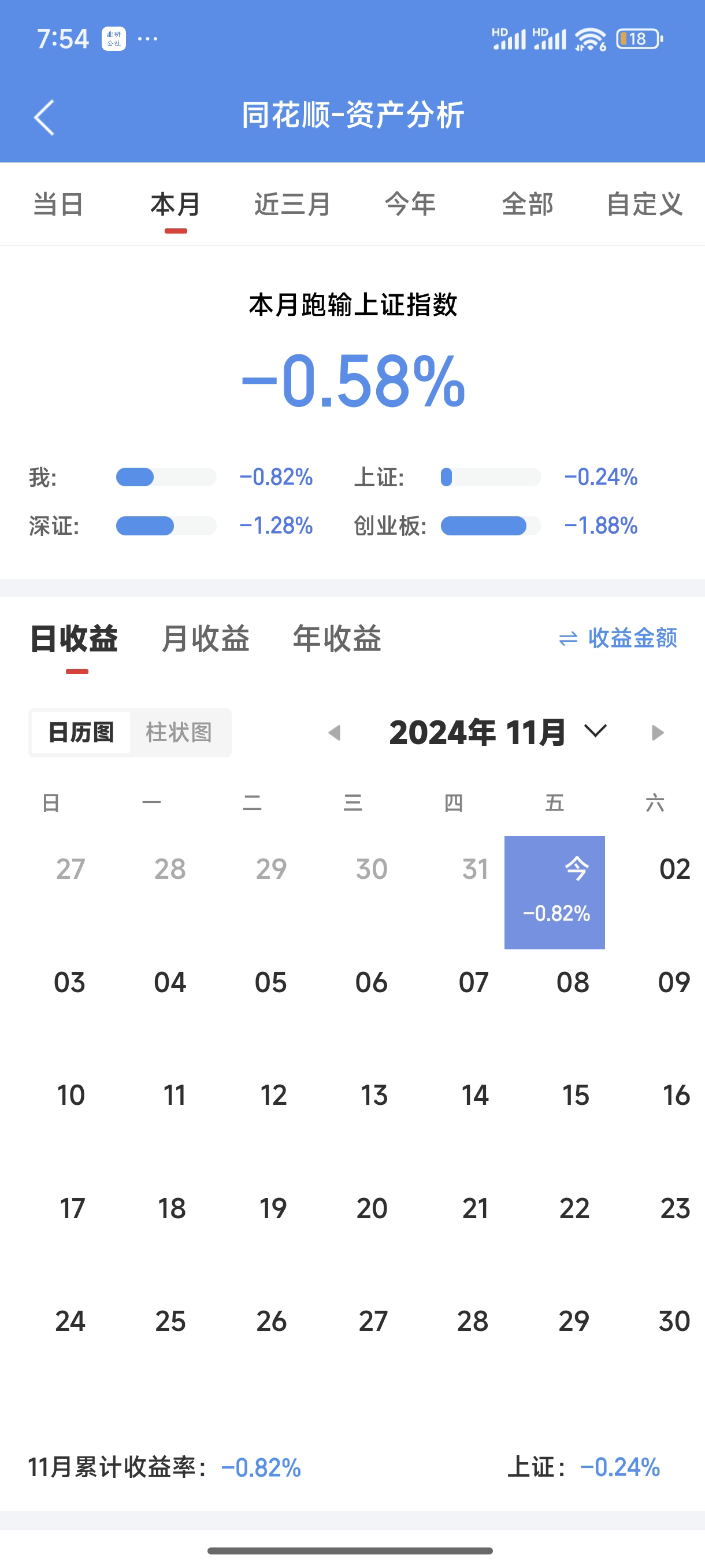Go to the next month arrow

(658, 733)
